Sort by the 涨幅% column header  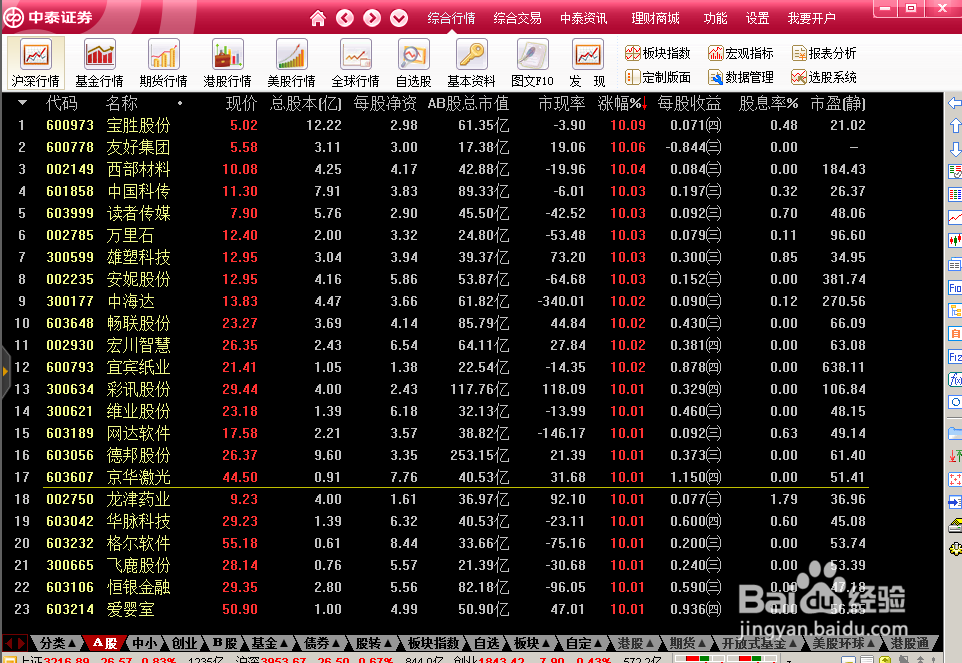[622, 104]
